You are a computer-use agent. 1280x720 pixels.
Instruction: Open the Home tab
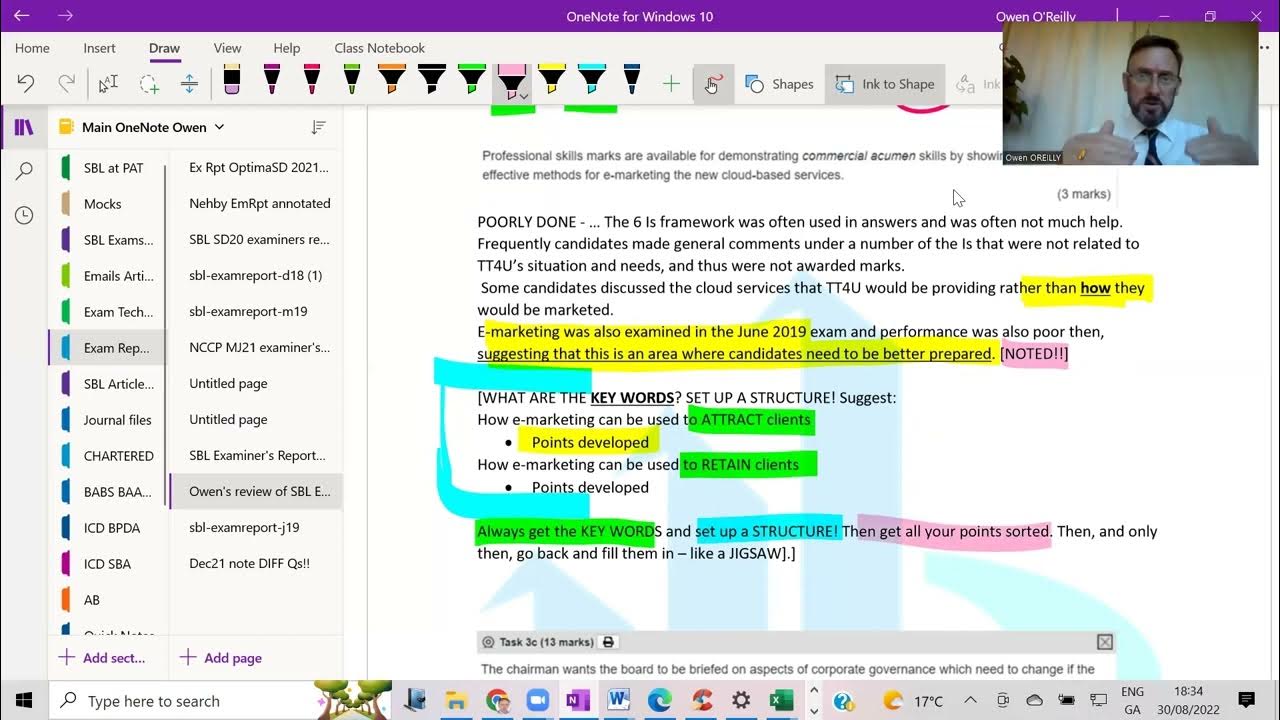pos(32,48)
